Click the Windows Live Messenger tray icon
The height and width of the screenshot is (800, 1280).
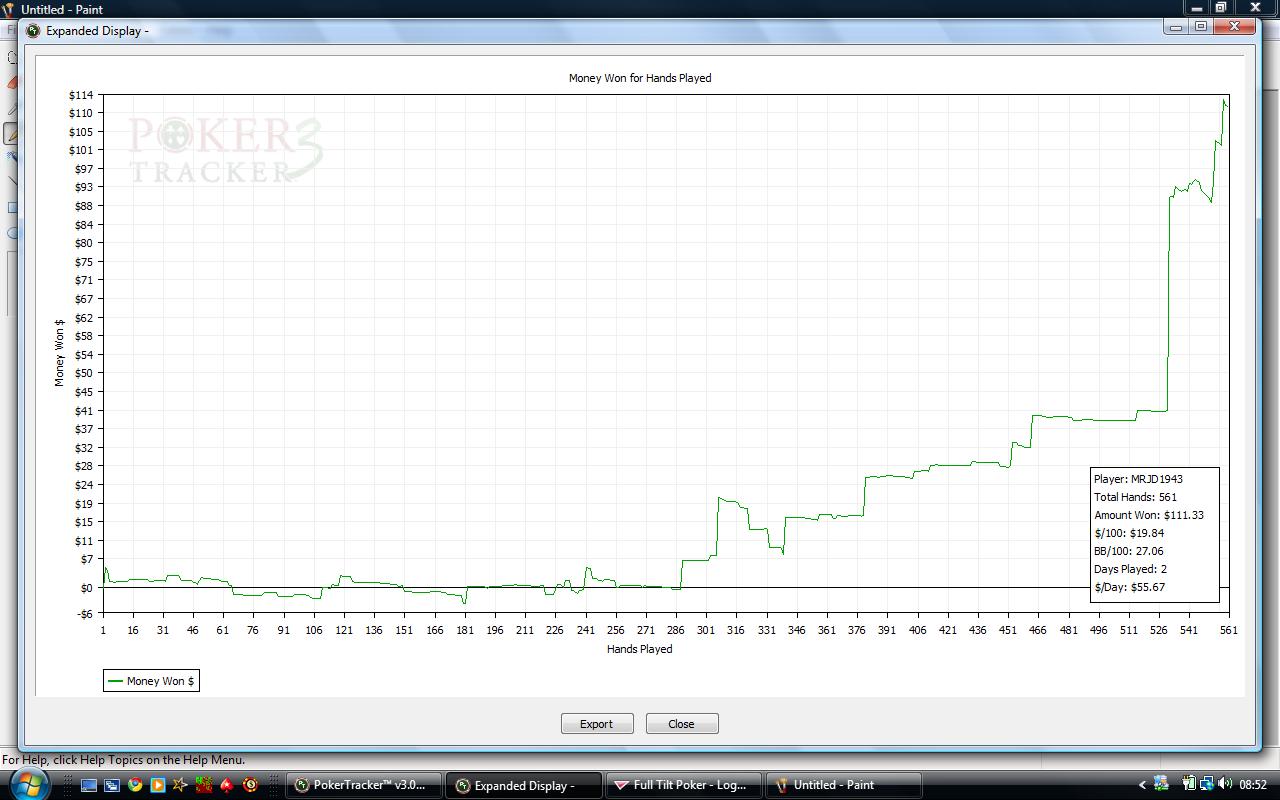1161,784
